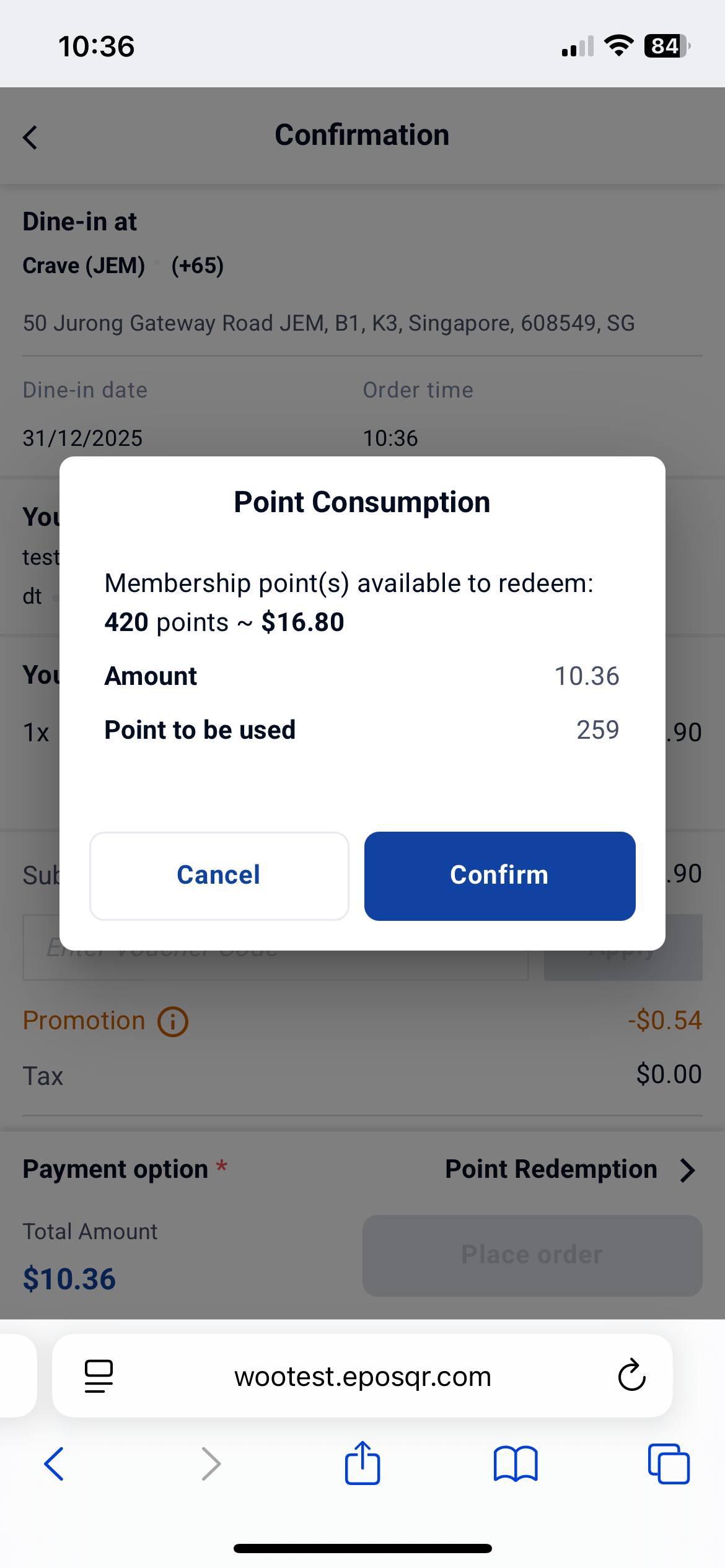
Task: Cancel the Point Consumption dialog
Action: coord(219,876)
